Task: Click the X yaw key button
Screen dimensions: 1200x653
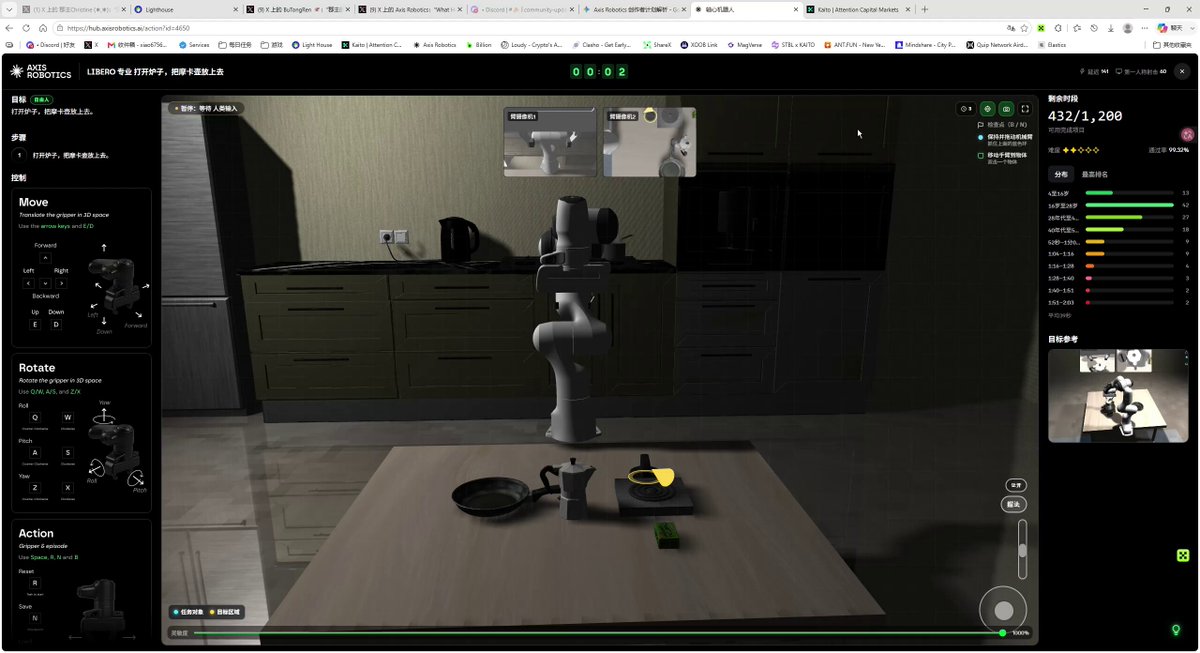Action: click(x=68, y=487)
